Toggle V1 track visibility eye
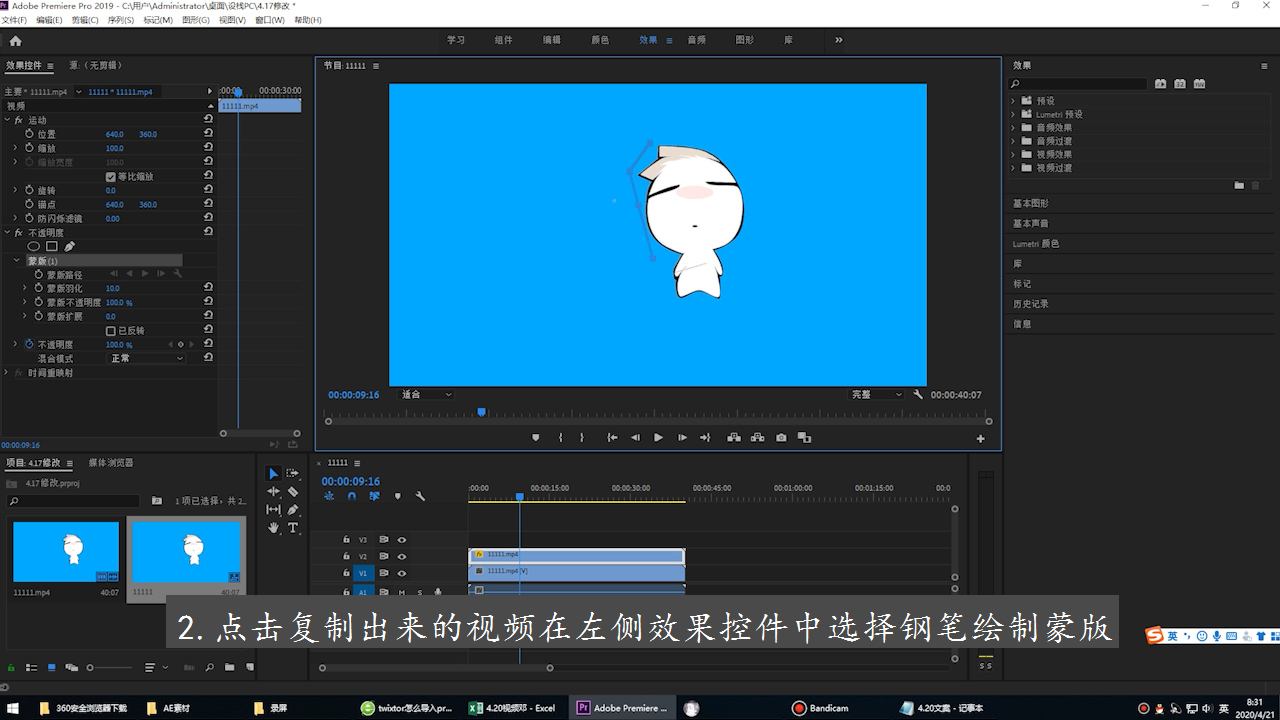 402,573
